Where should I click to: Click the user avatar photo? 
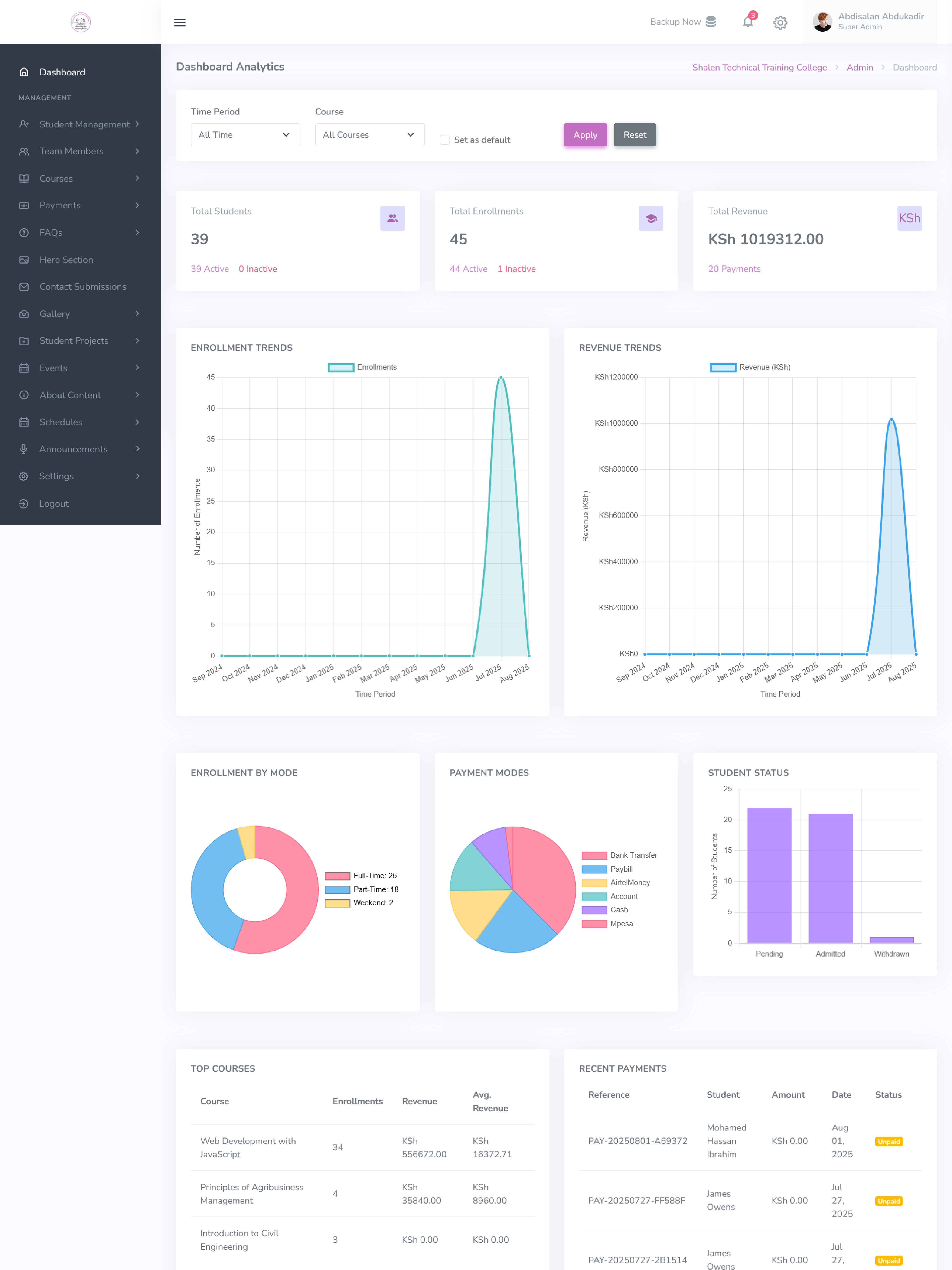(822, 22)
